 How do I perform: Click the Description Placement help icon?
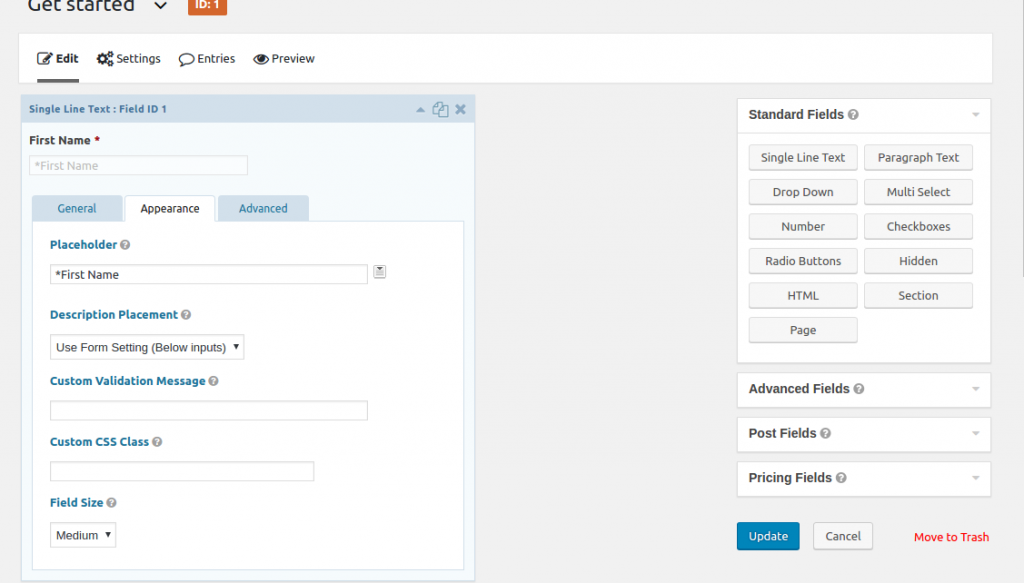(187, 315)
